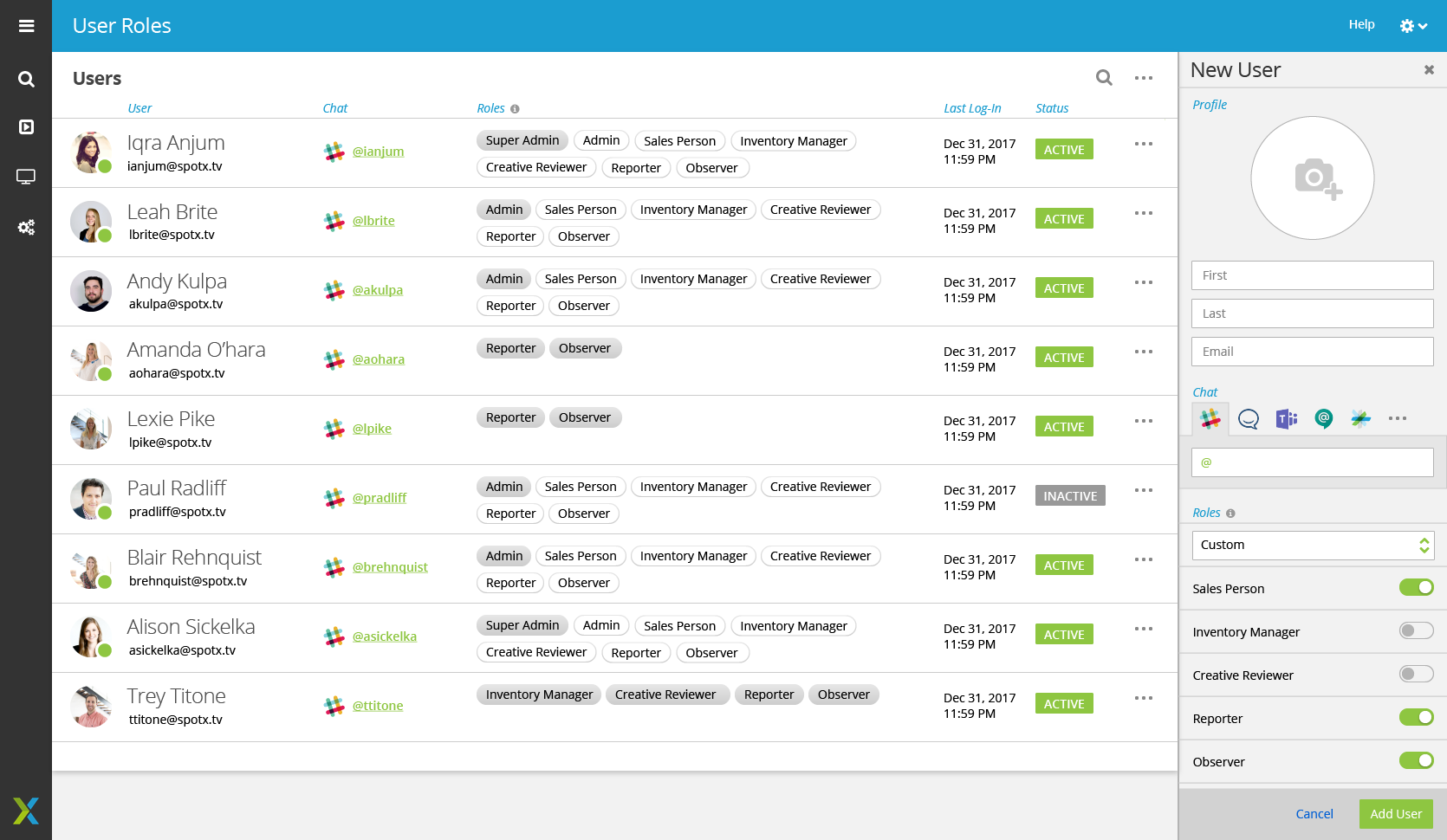Open the hamburger menu in top-left corner
Screen dimensions: 1447x840
coord(26,26)
